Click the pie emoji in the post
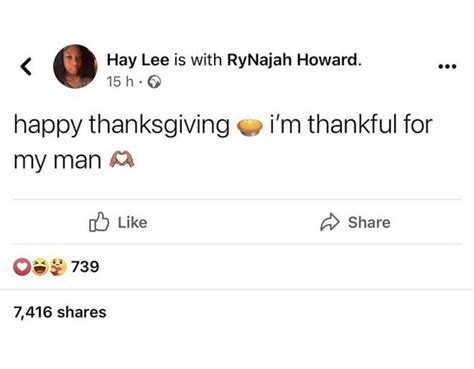 tap(250, 127)
